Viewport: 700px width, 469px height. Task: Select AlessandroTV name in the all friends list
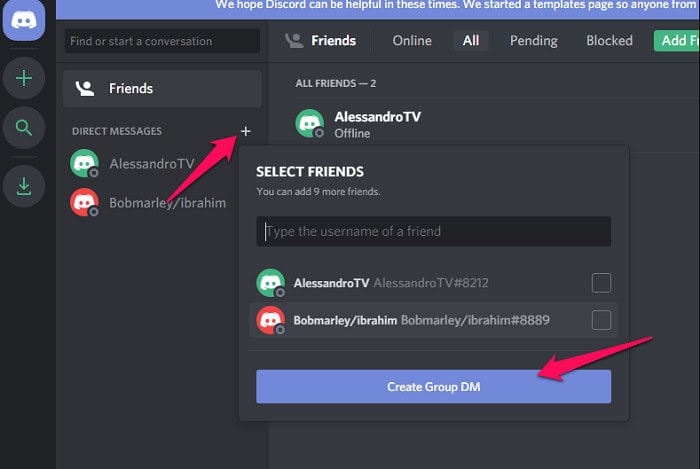click(x=377, y=117)
